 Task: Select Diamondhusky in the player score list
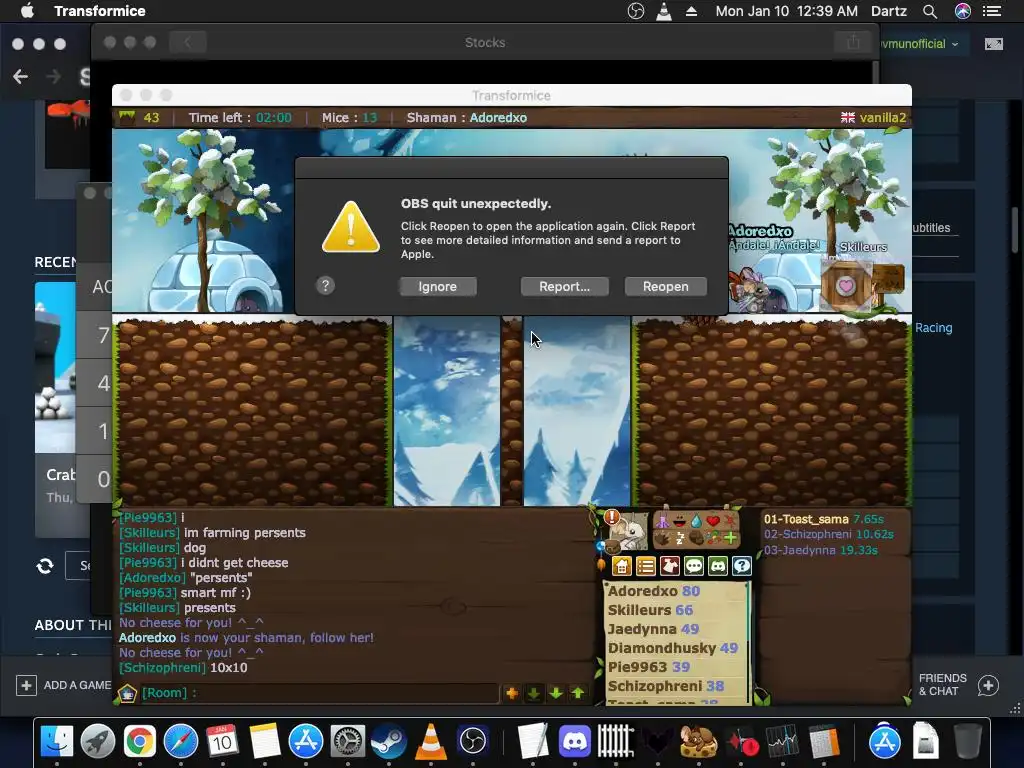point(673,648)
